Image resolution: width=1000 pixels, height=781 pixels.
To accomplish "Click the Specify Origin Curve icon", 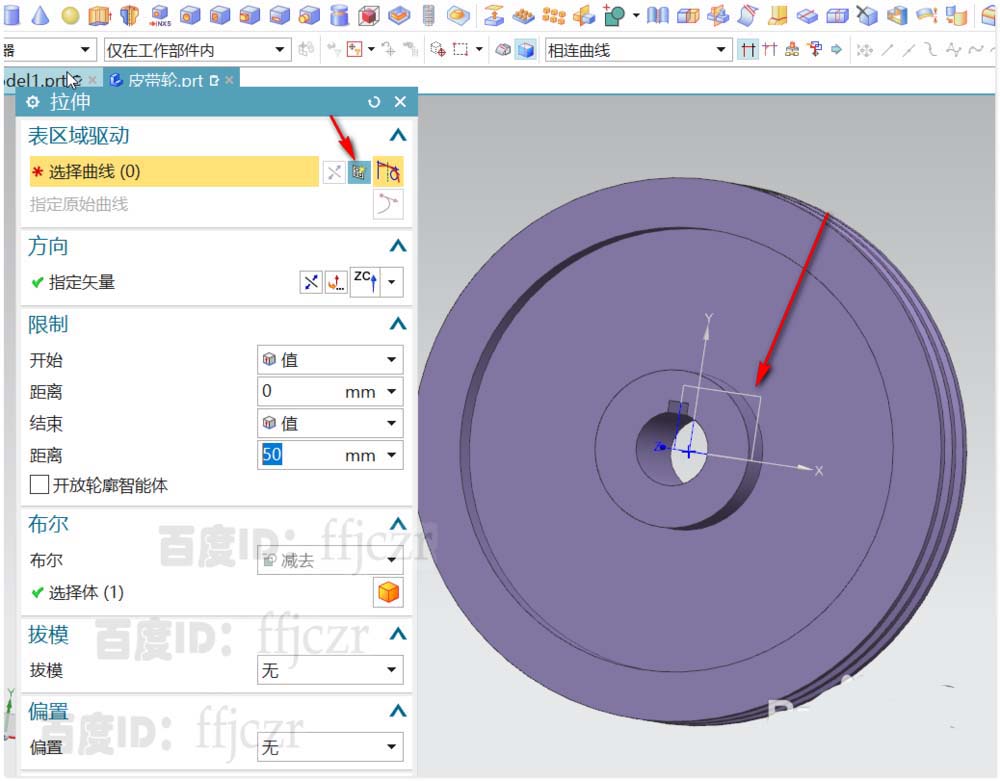I will click(x=388, y=204).
